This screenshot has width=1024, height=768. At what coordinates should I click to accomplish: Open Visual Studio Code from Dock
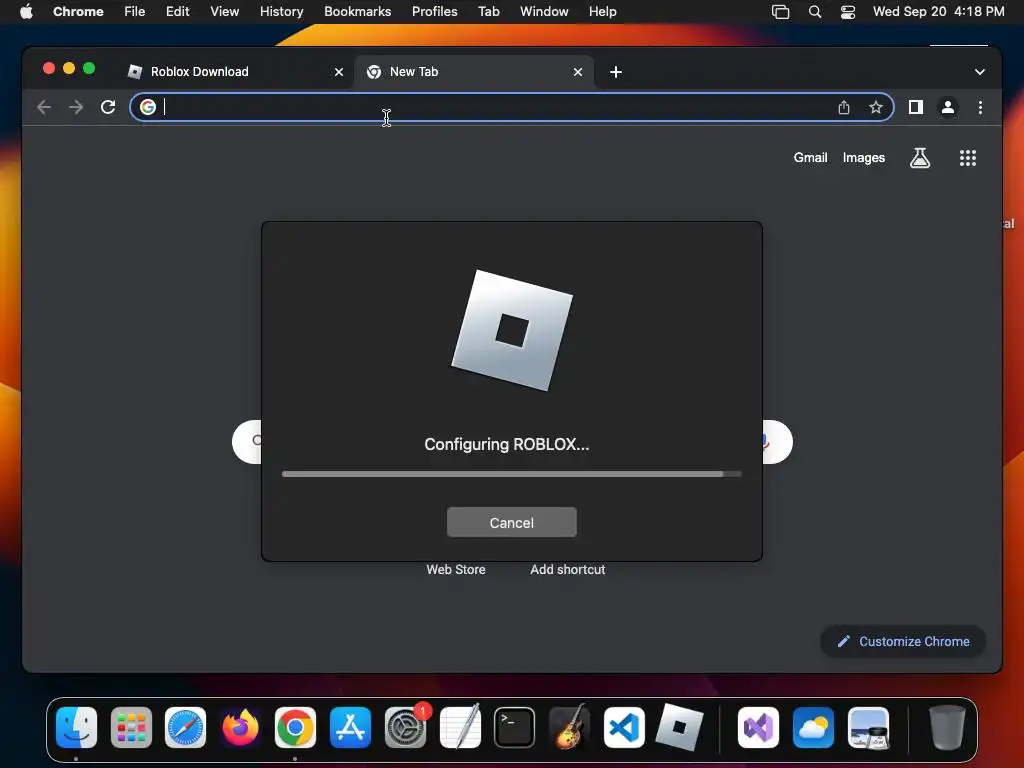coord(624,728)
